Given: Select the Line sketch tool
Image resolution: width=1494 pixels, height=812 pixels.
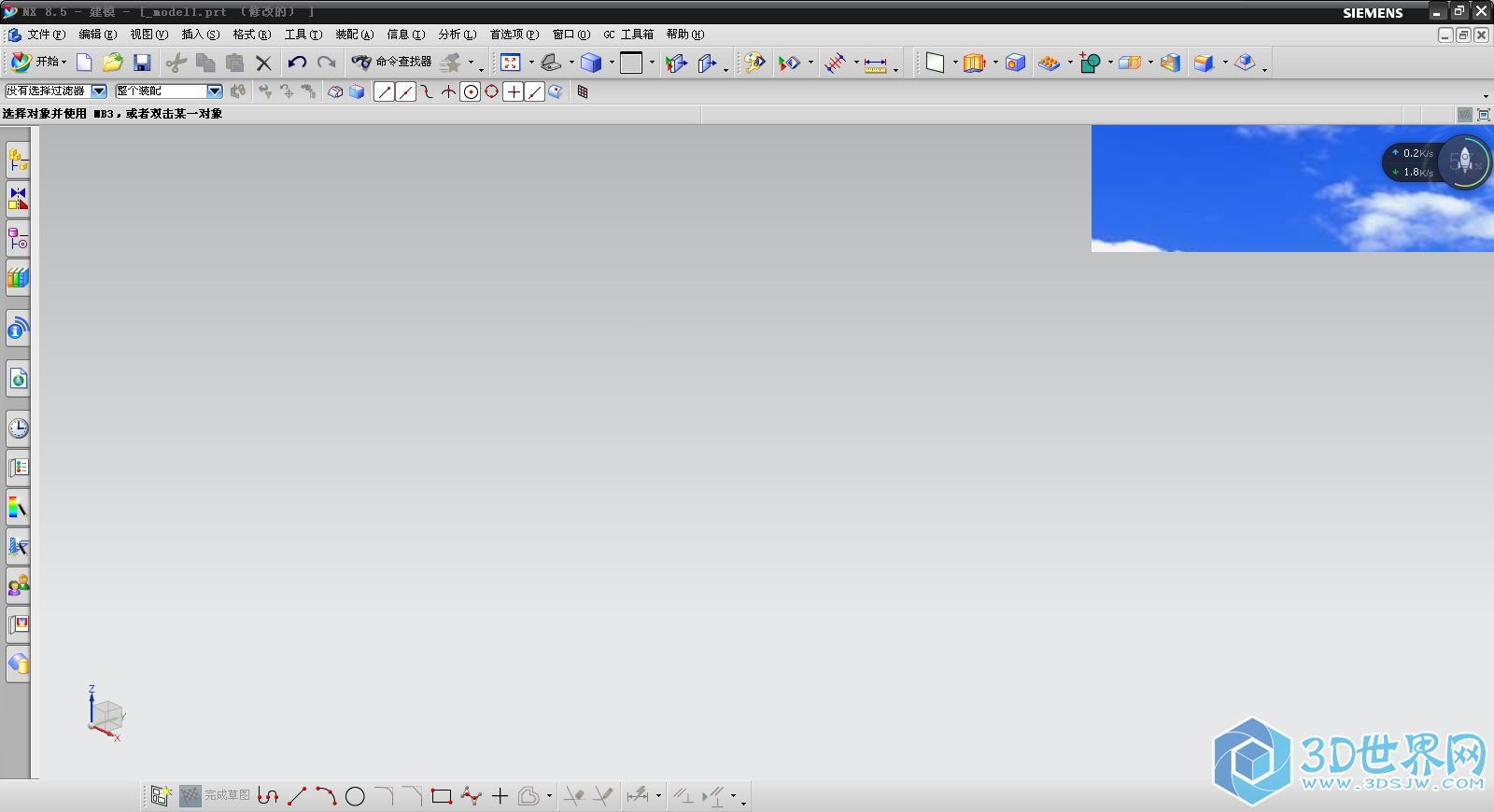Looking at the screenshot, I should click(x=297, y=796).
